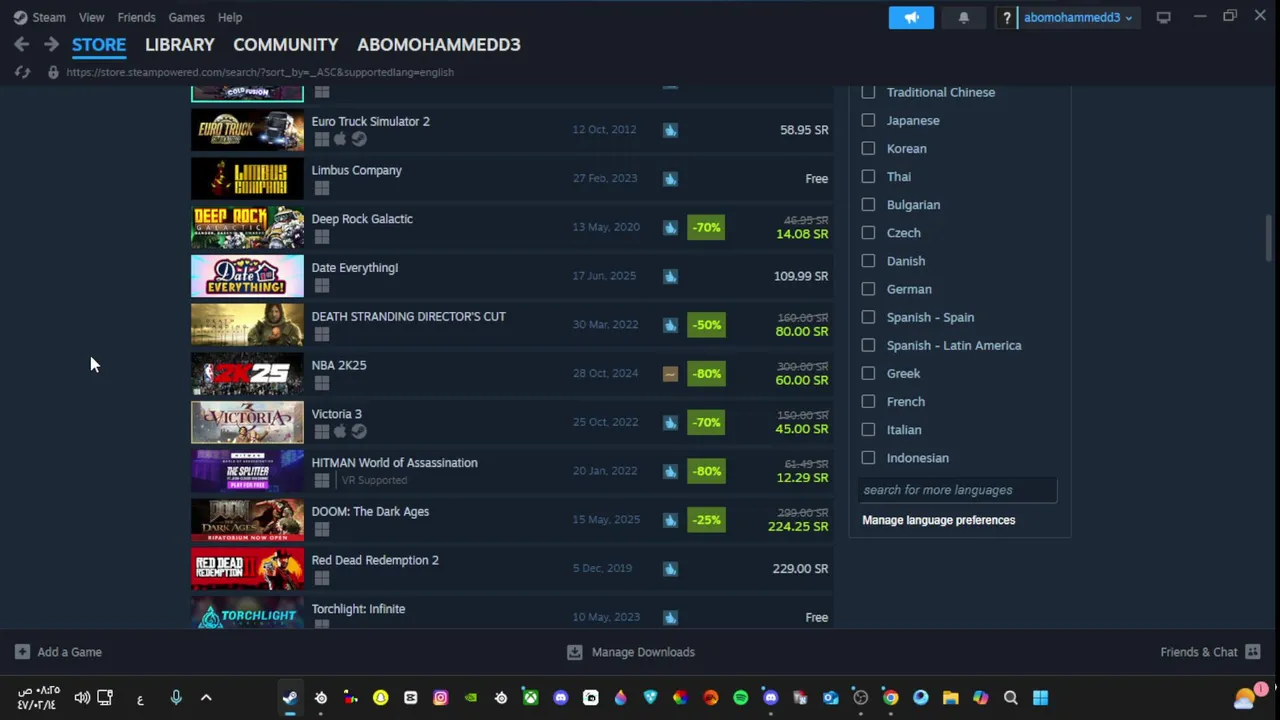The width and height of the screenshot is (1280, 720).
Task: Click the download icon beside Manage Downloads
Action: pyautogui.click(x=574, y=652)
